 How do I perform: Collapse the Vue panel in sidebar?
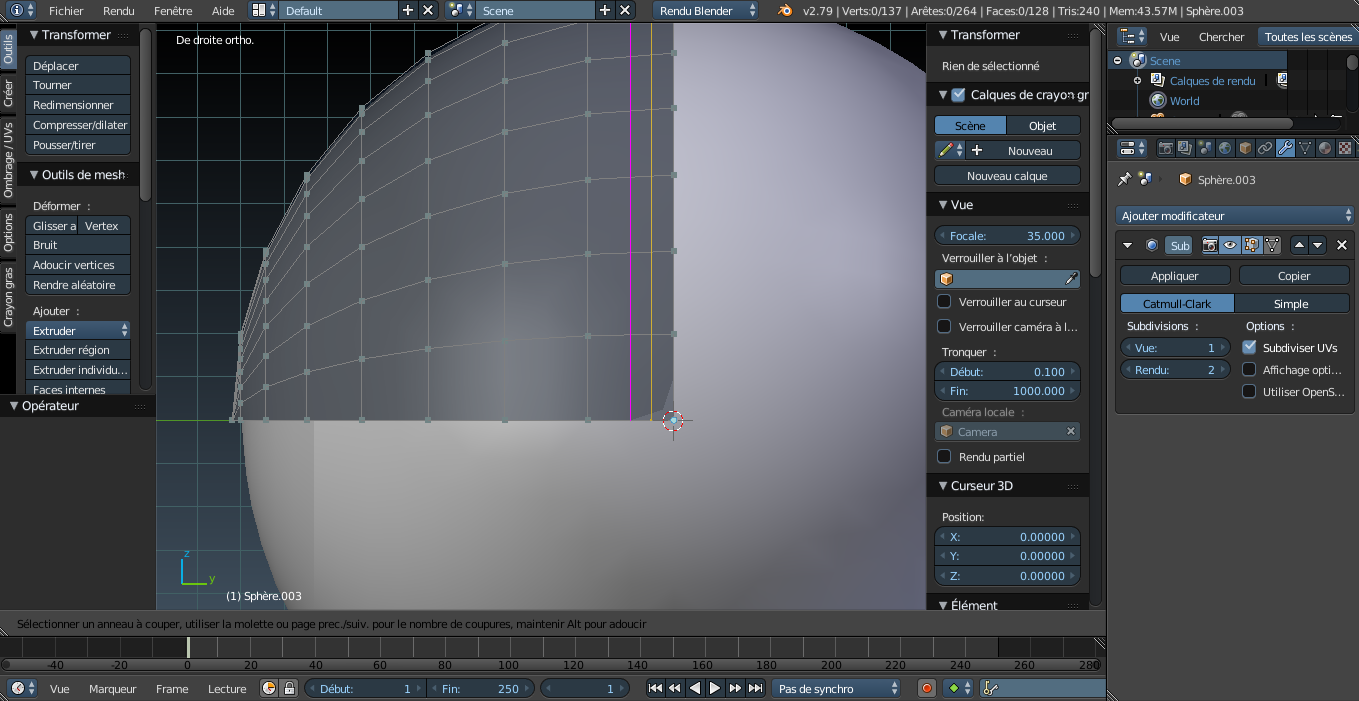pos(942,204)
